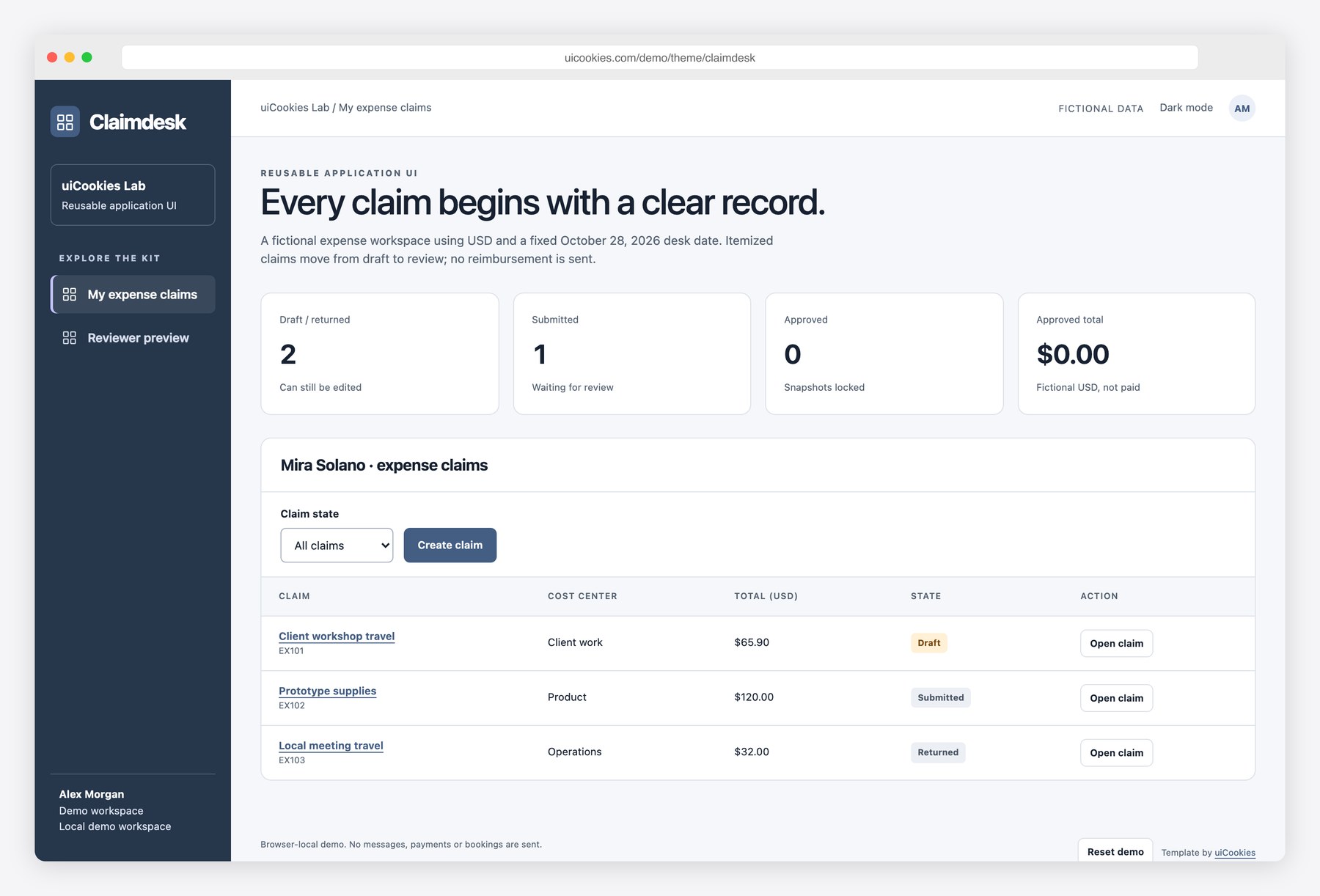Click the $65.90 total cell
Screen dimensions: 1320x896
(752, 642)
